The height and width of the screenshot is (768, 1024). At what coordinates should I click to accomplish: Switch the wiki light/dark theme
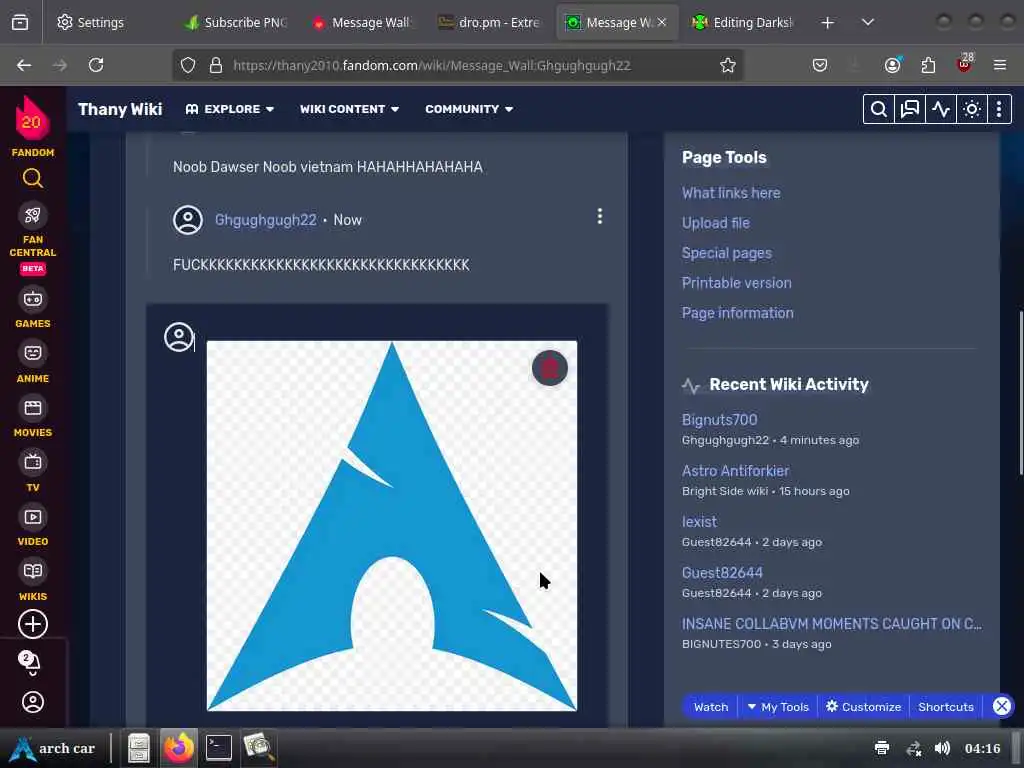(x=972, y=109)
